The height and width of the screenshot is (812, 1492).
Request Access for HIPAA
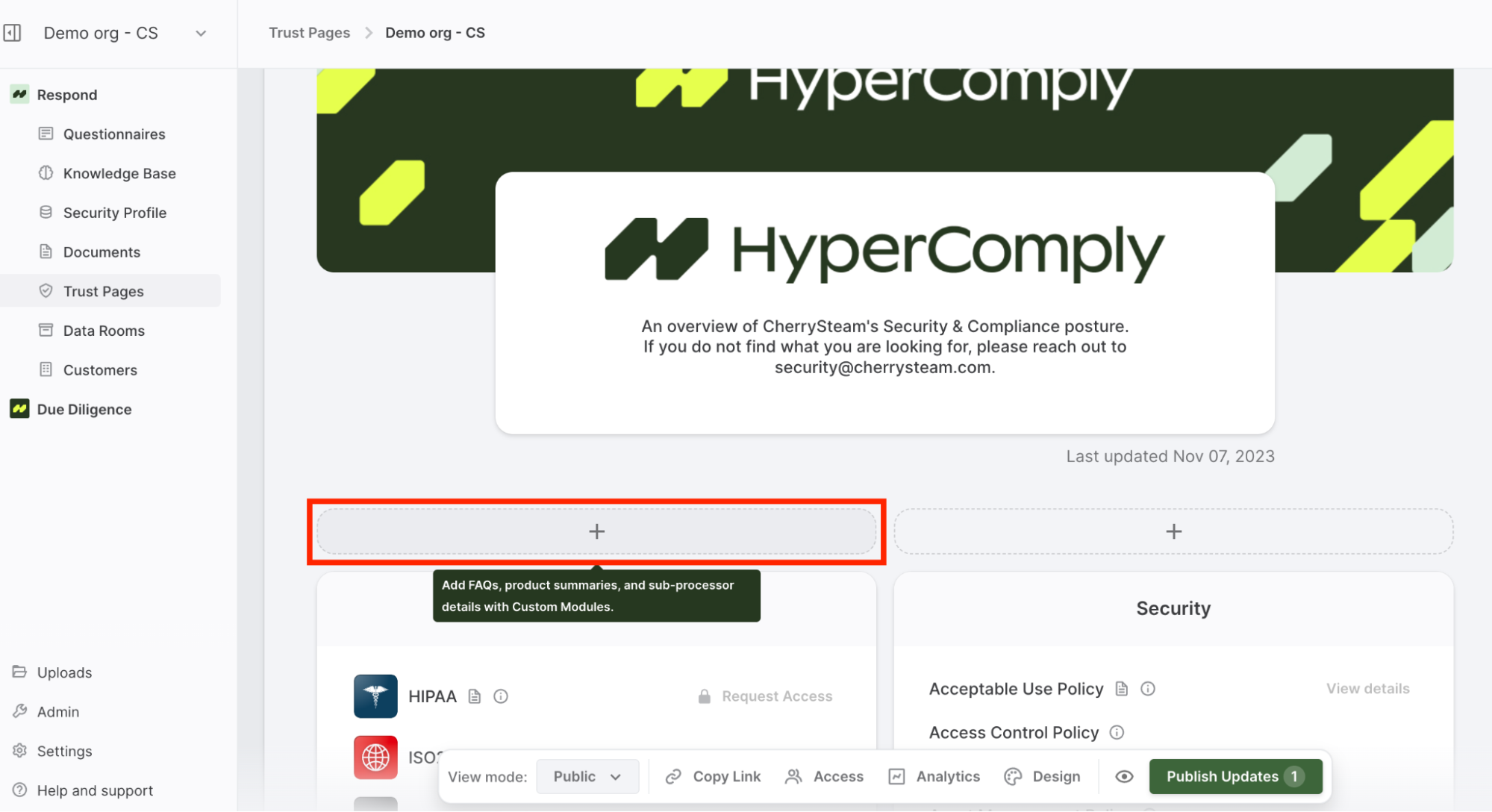[x=765, y=696]
